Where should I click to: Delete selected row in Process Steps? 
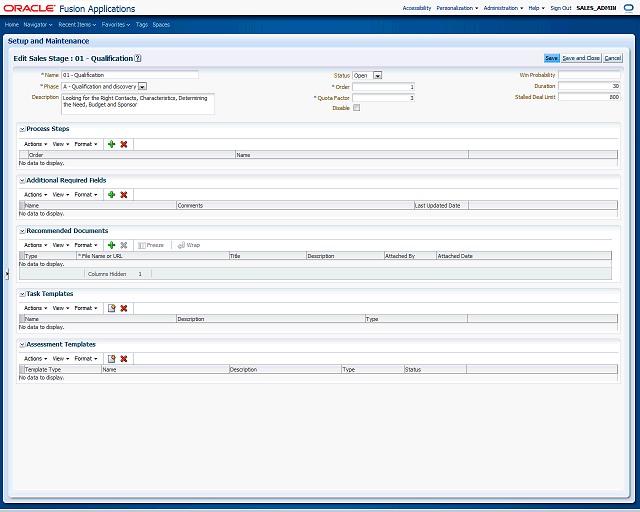coord(124,144)
